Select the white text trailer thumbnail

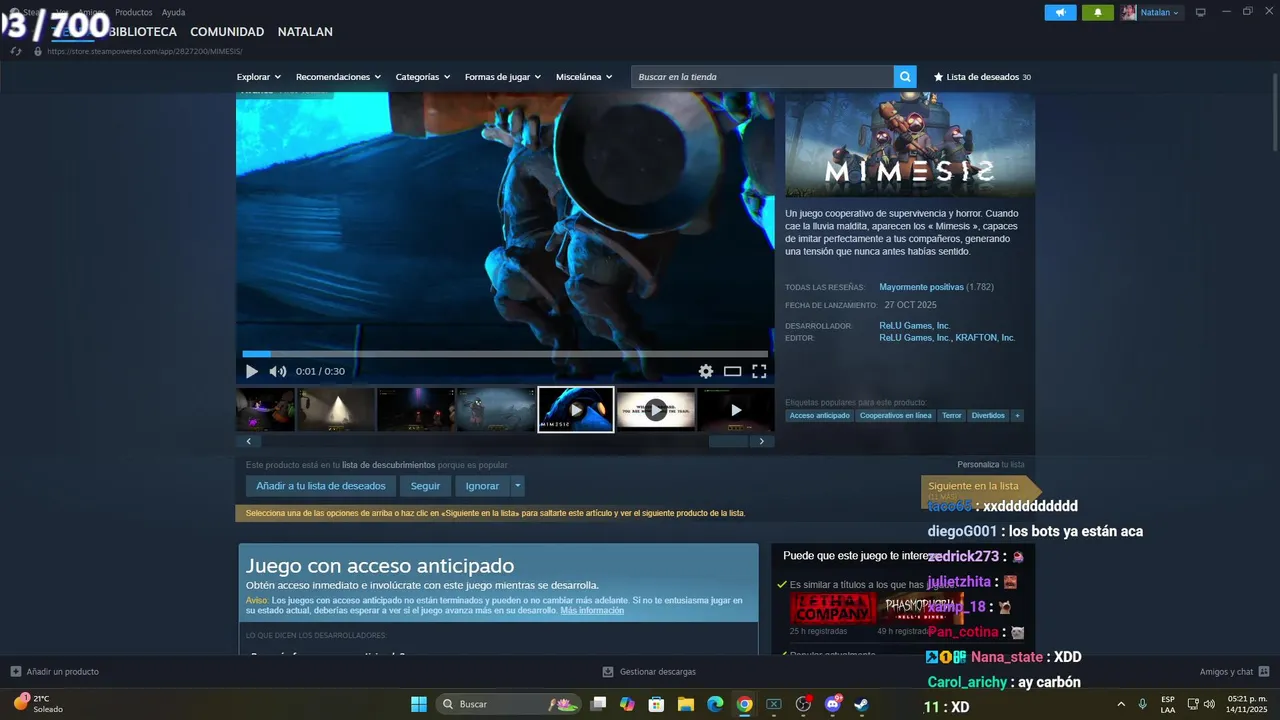[655, 410]
